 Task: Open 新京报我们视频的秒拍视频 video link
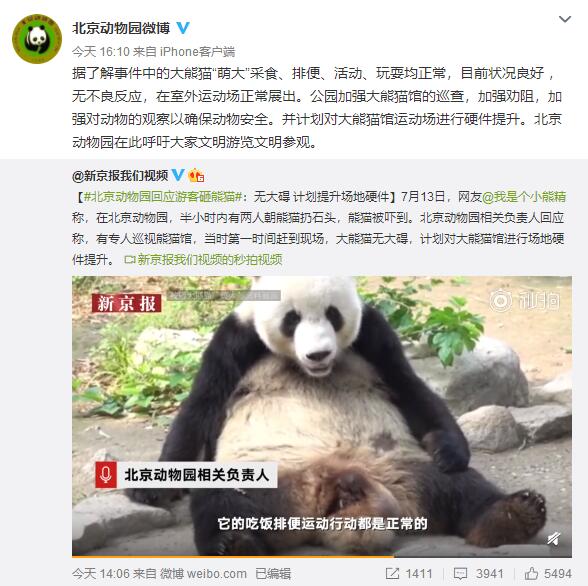point(210,259)
